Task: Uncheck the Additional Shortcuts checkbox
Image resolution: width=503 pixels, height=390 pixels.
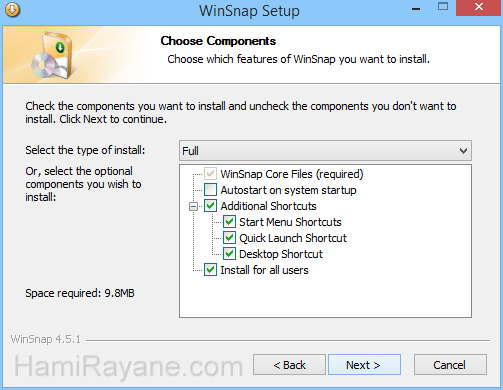Action: [210, 206]
